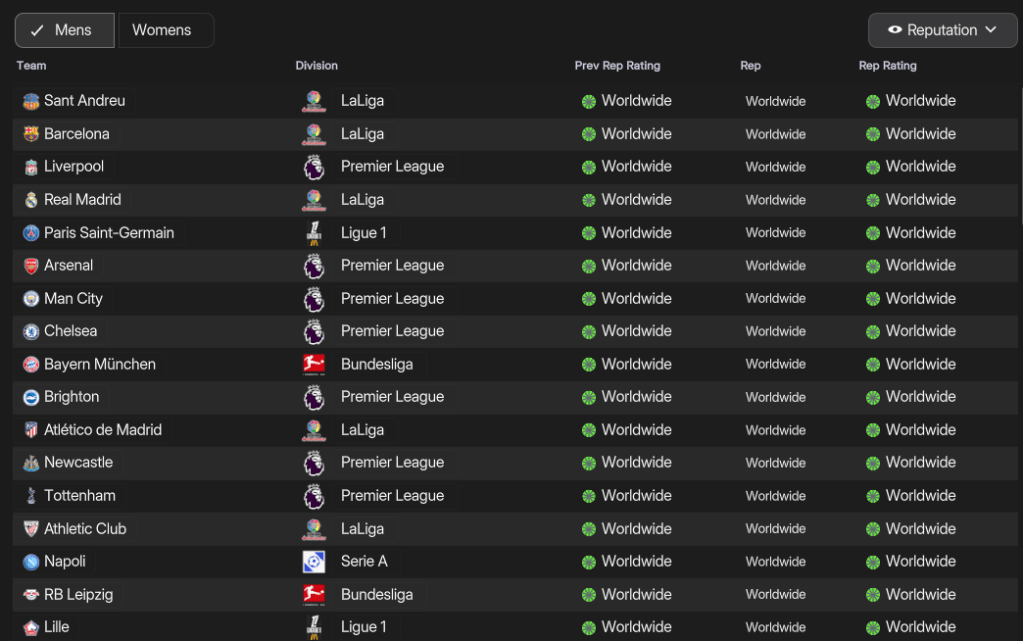
Task: Click the Real Madrid crest icon
Action: (x=31, y=200)
